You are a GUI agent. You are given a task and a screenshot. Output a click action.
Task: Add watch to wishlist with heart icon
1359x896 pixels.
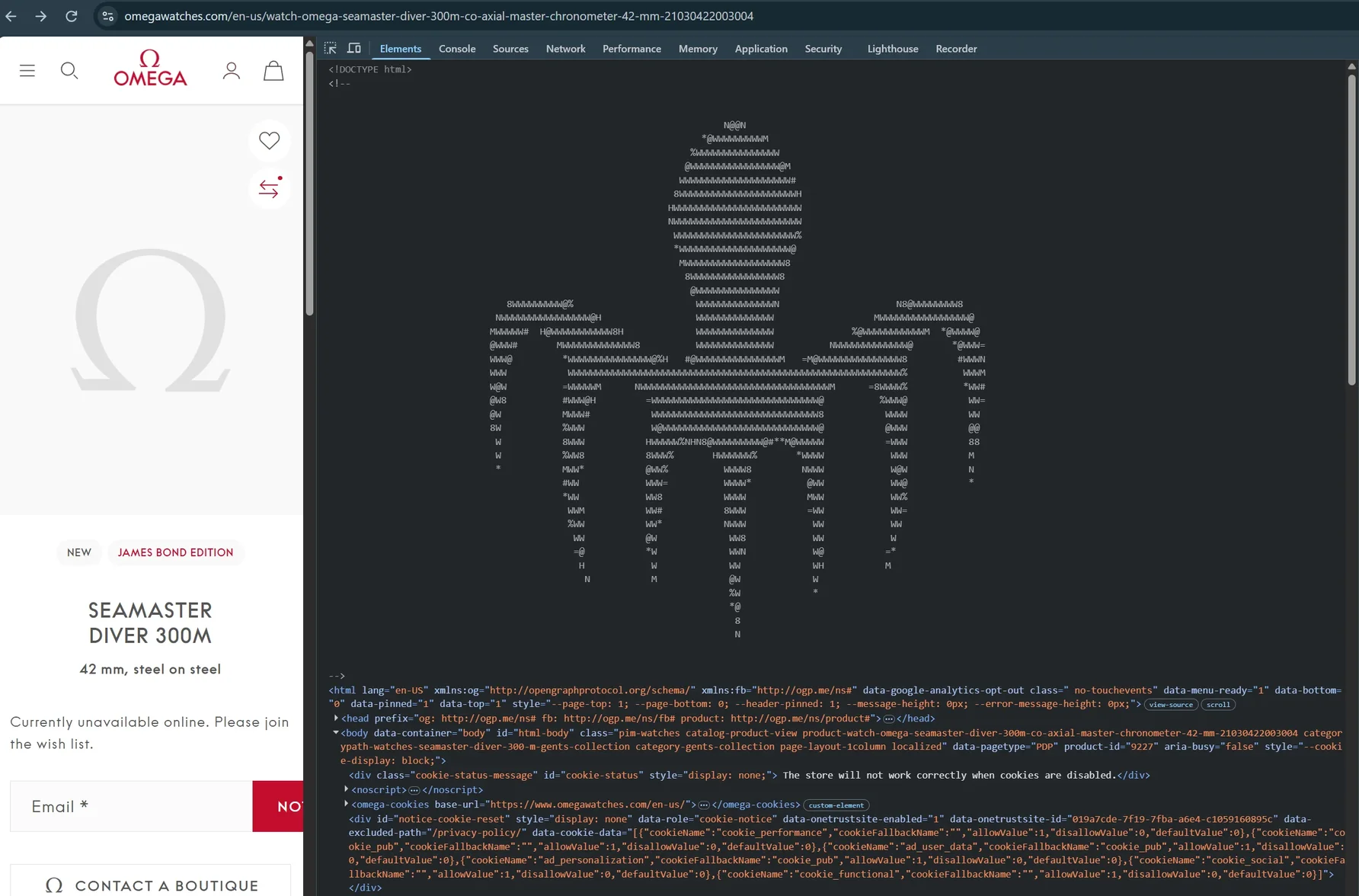[x=269, y=140]
